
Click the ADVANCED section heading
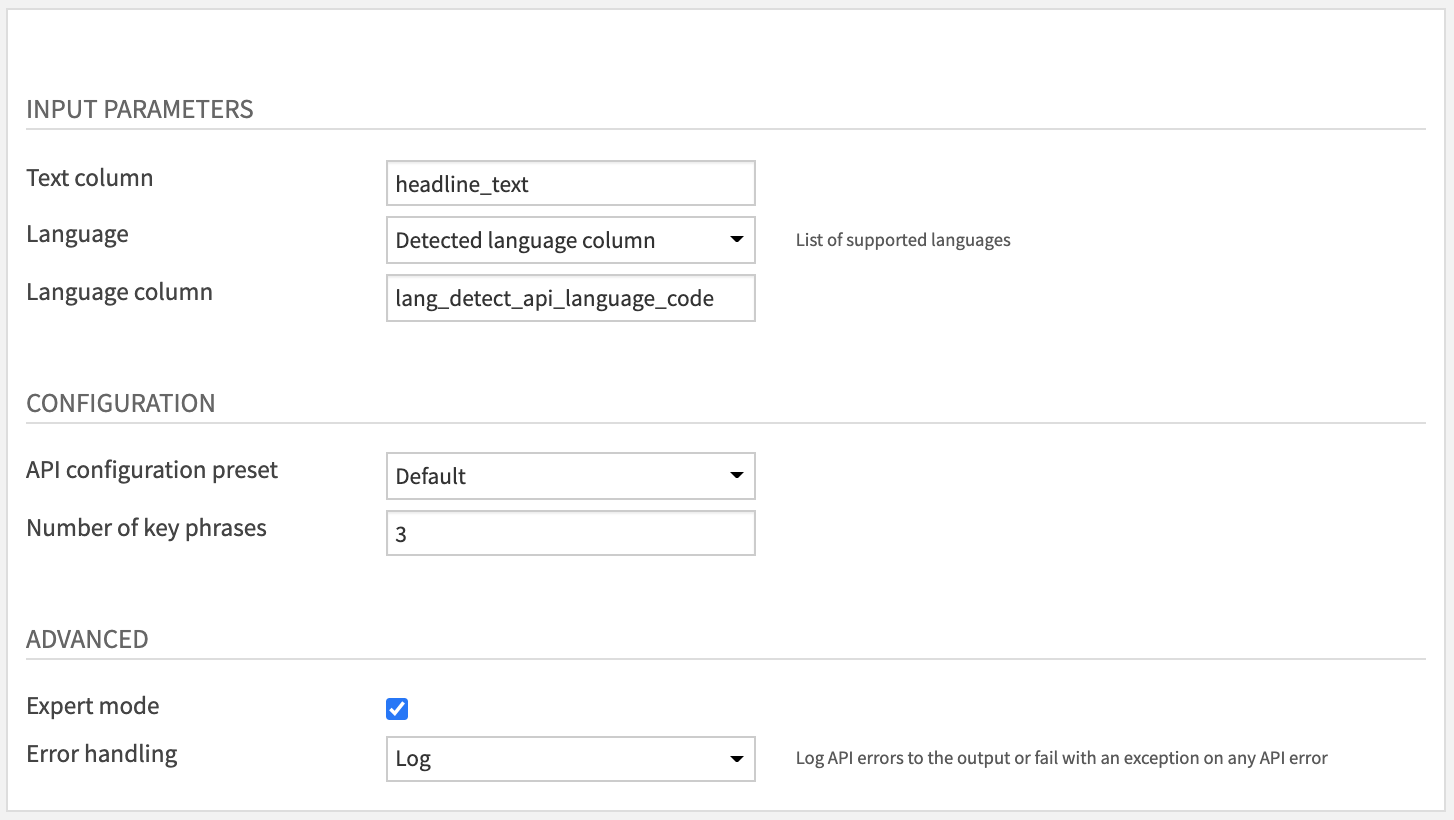point(88,638)
